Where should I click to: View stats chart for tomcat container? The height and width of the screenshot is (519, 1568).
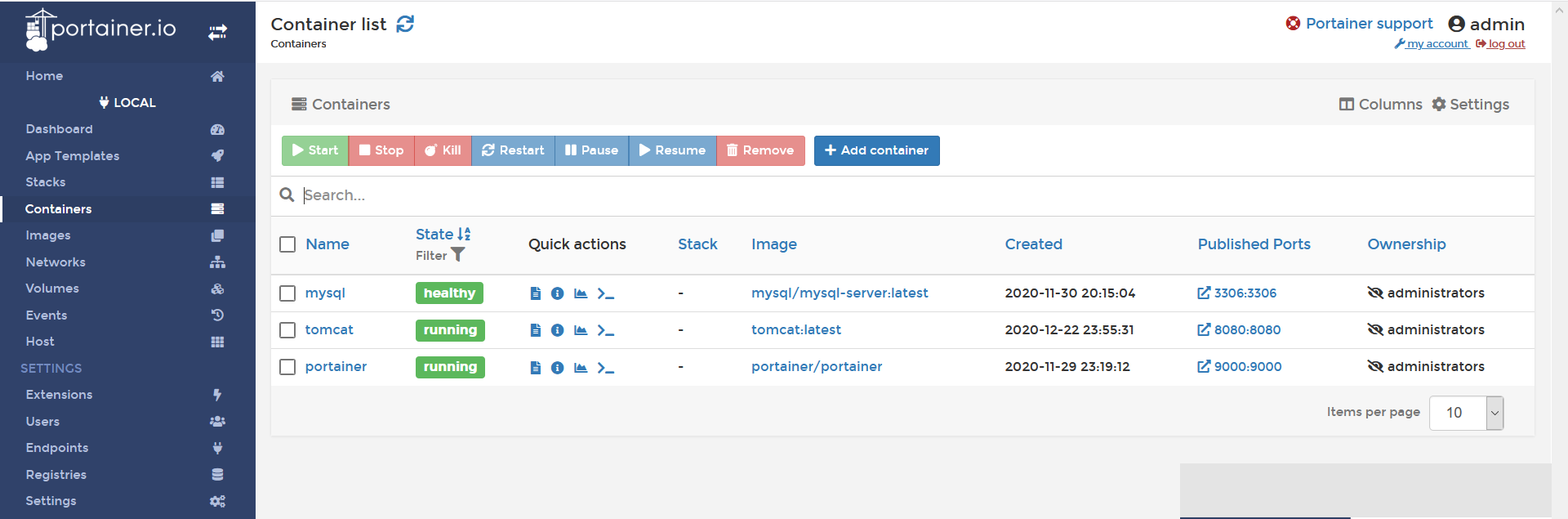click(581, 330)
